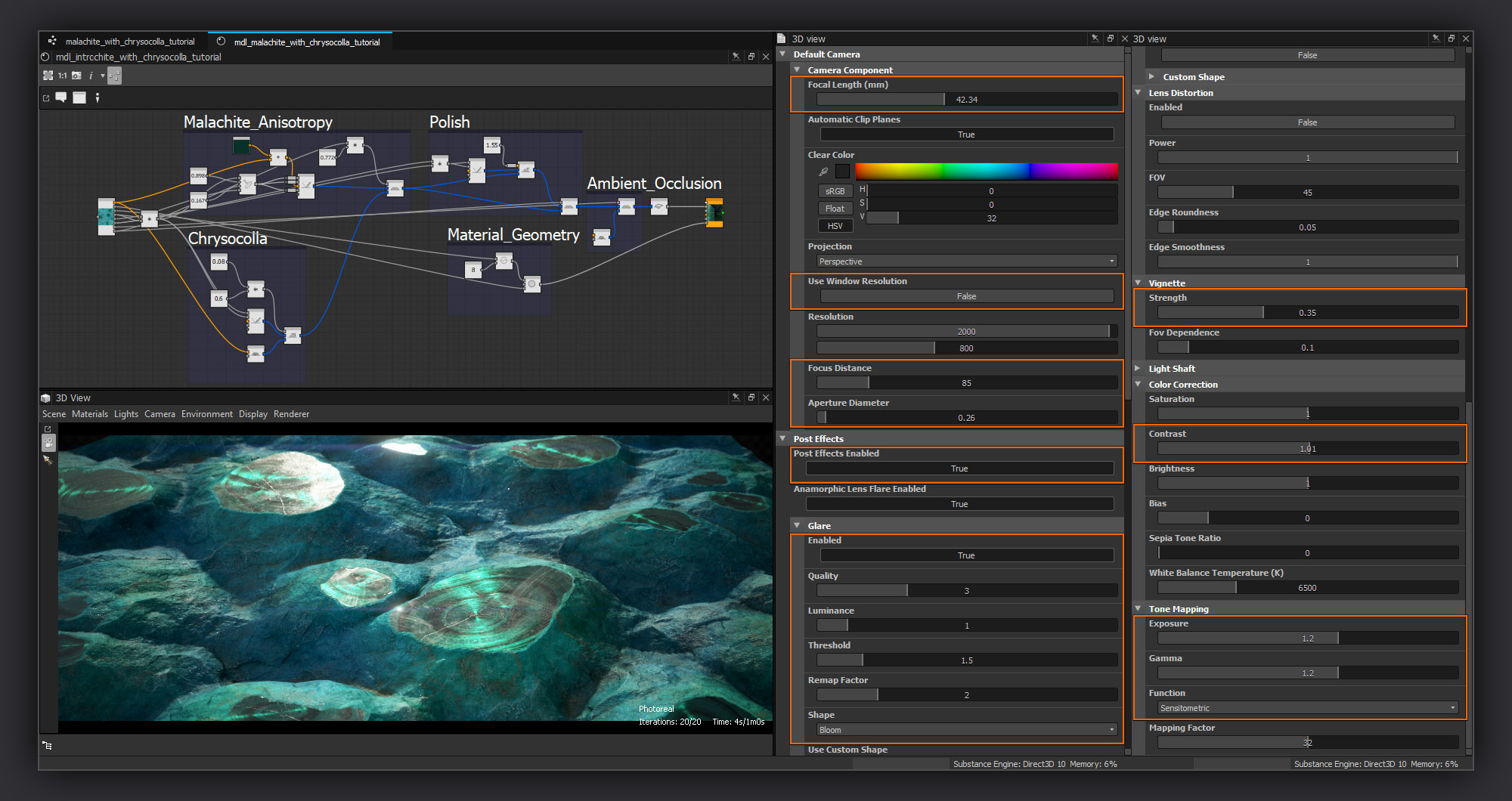The image size is (1512, 801).
Task: Click the sRGB color mode button
Action: point(835,191)
